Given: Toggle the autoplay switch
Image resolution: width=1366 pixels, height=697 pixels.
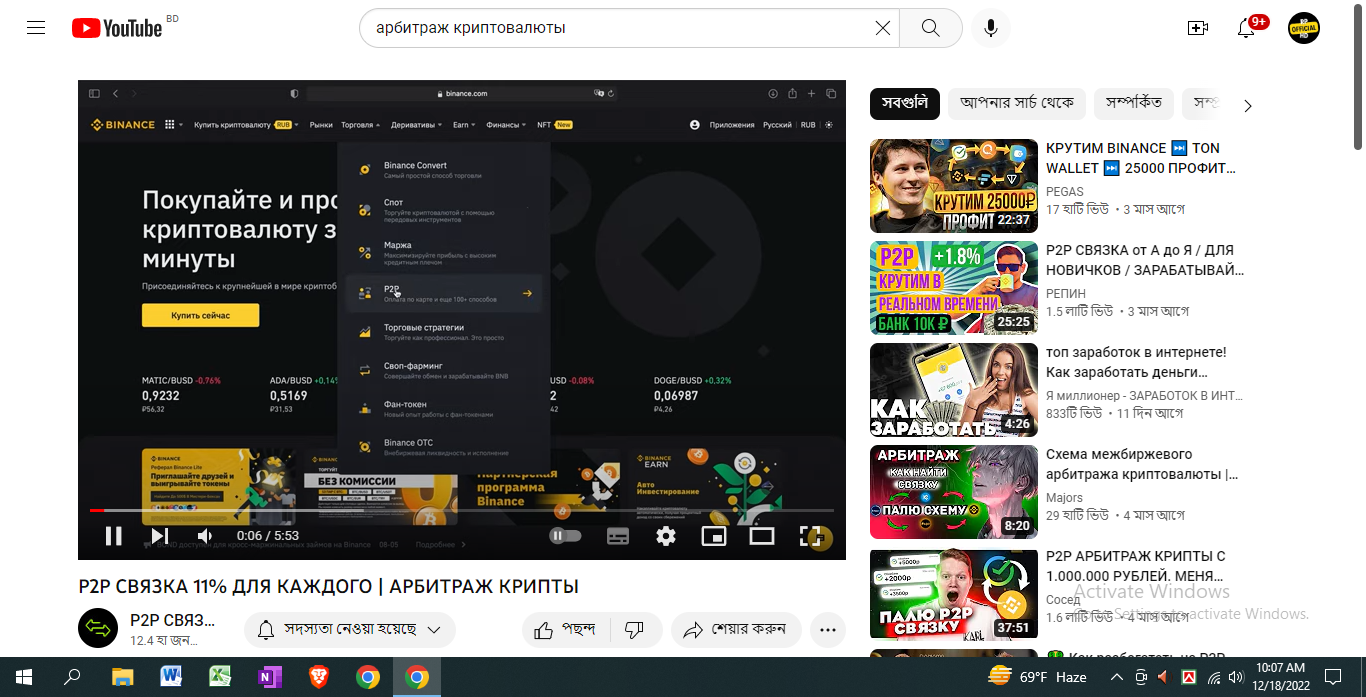Looking at the screenshot, I should click(565, 536).
